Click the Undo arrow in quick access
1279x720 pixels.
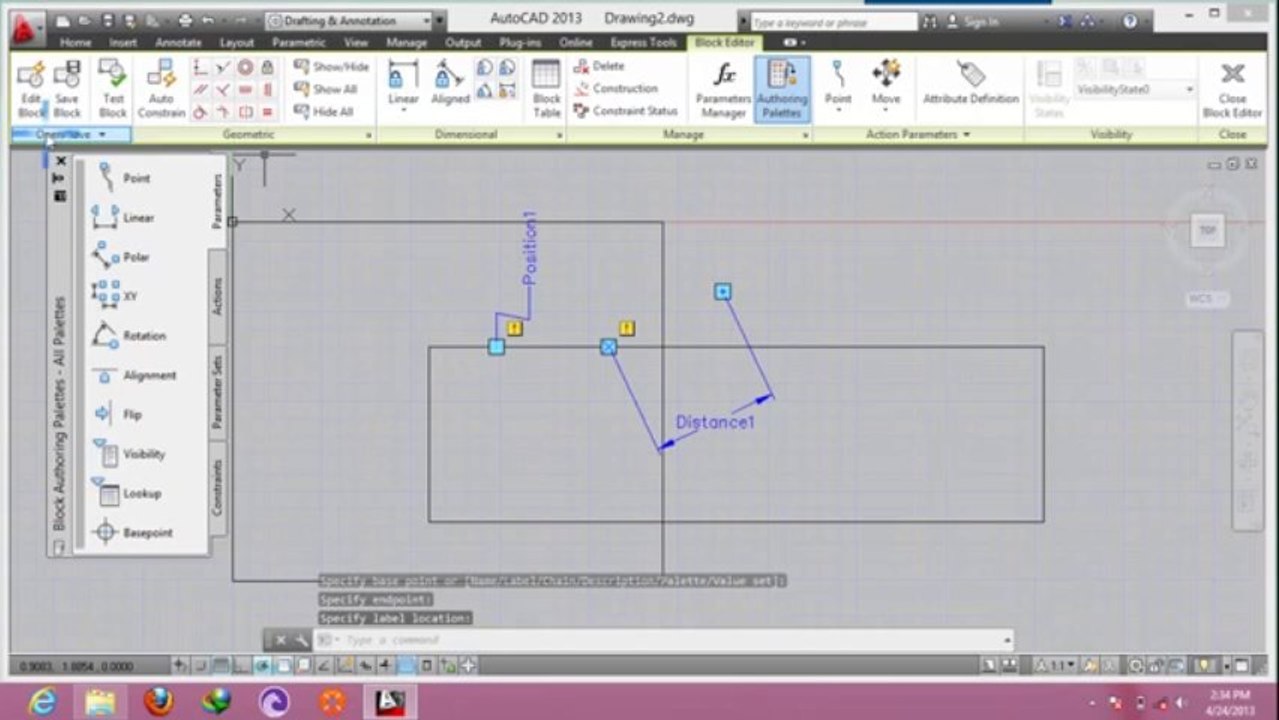tap(208, 20)
